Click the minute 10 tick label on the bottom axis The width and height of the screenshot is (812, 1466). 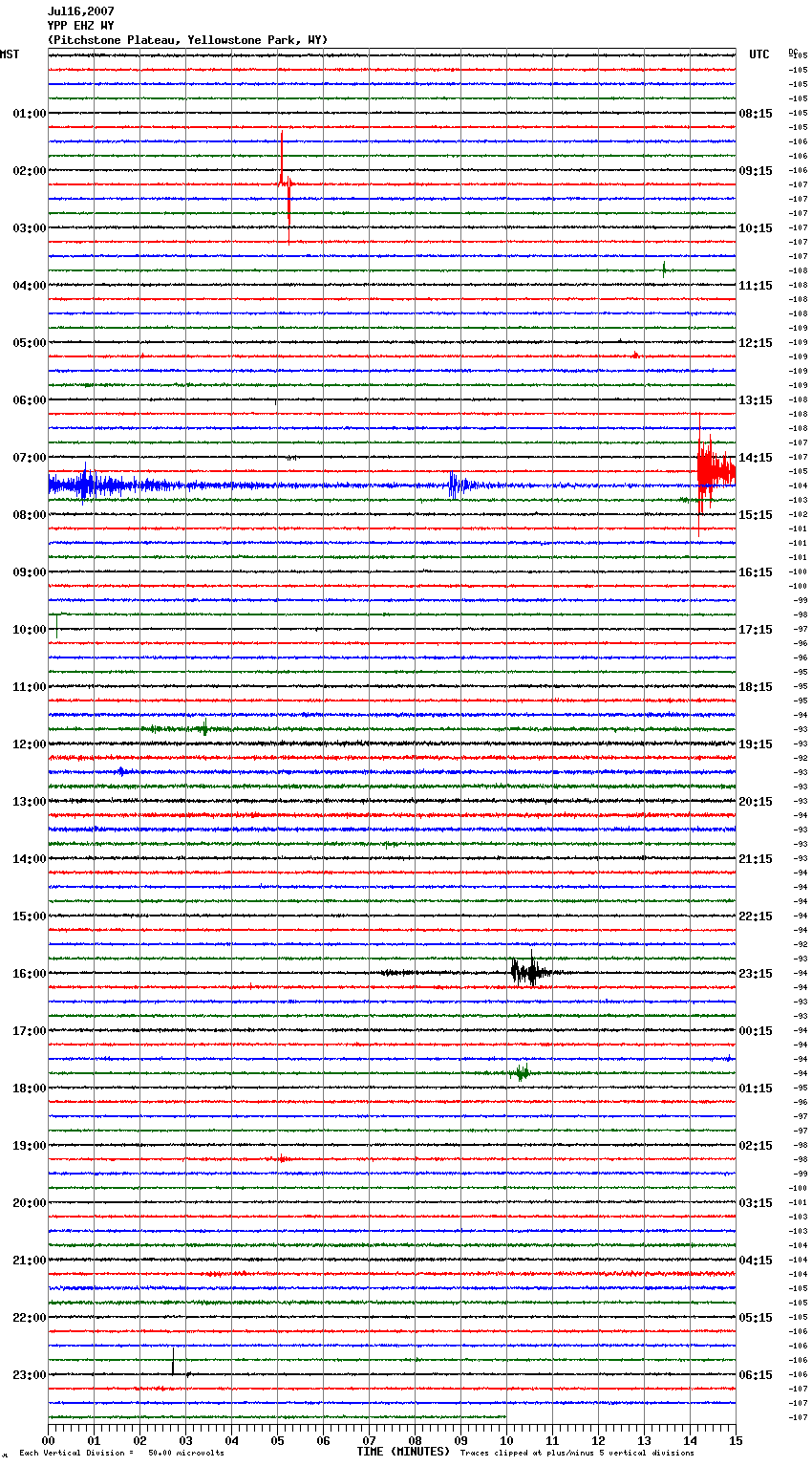click(x=506, y=1440)
